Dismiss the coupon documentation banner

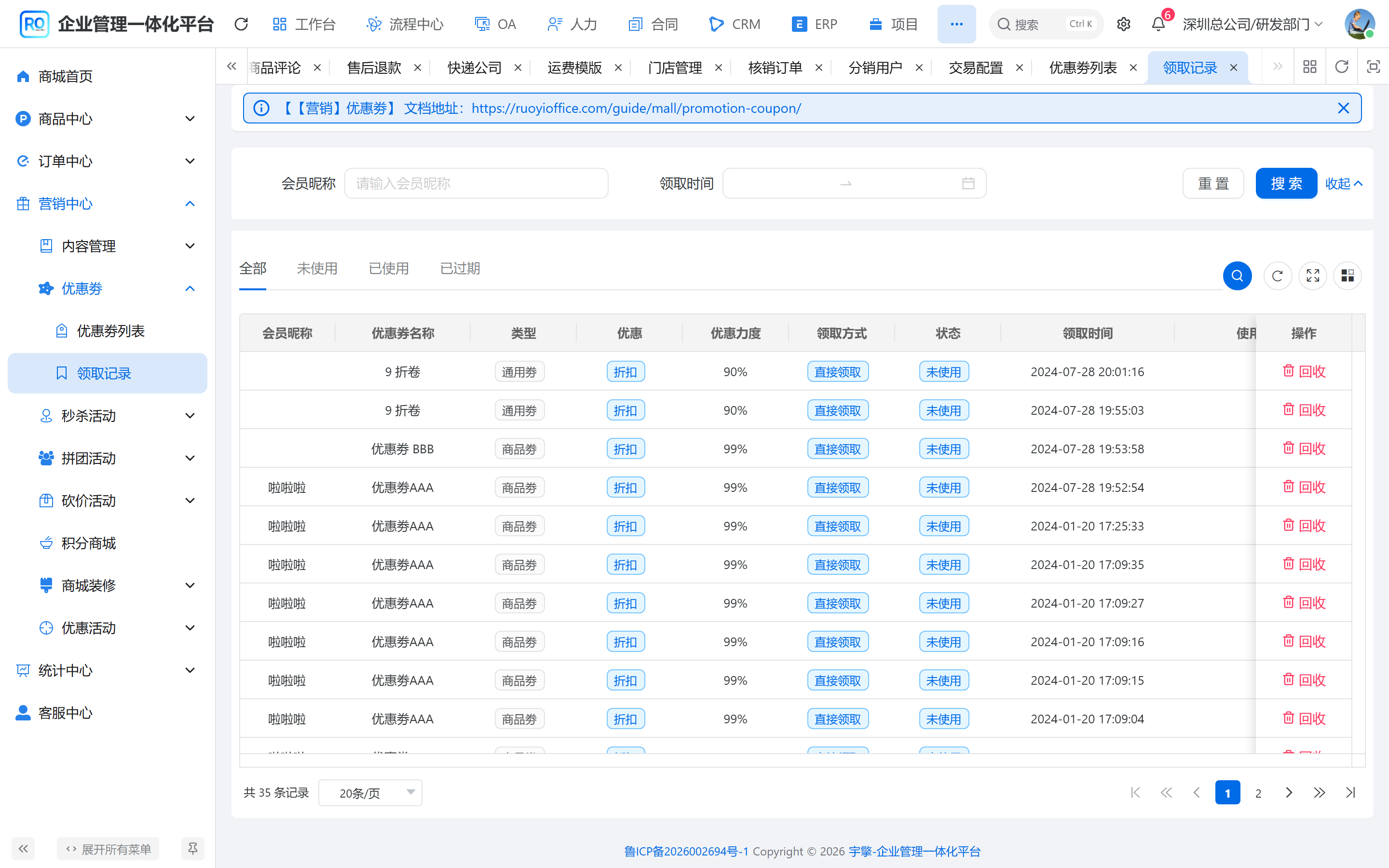coord(1343,108)
